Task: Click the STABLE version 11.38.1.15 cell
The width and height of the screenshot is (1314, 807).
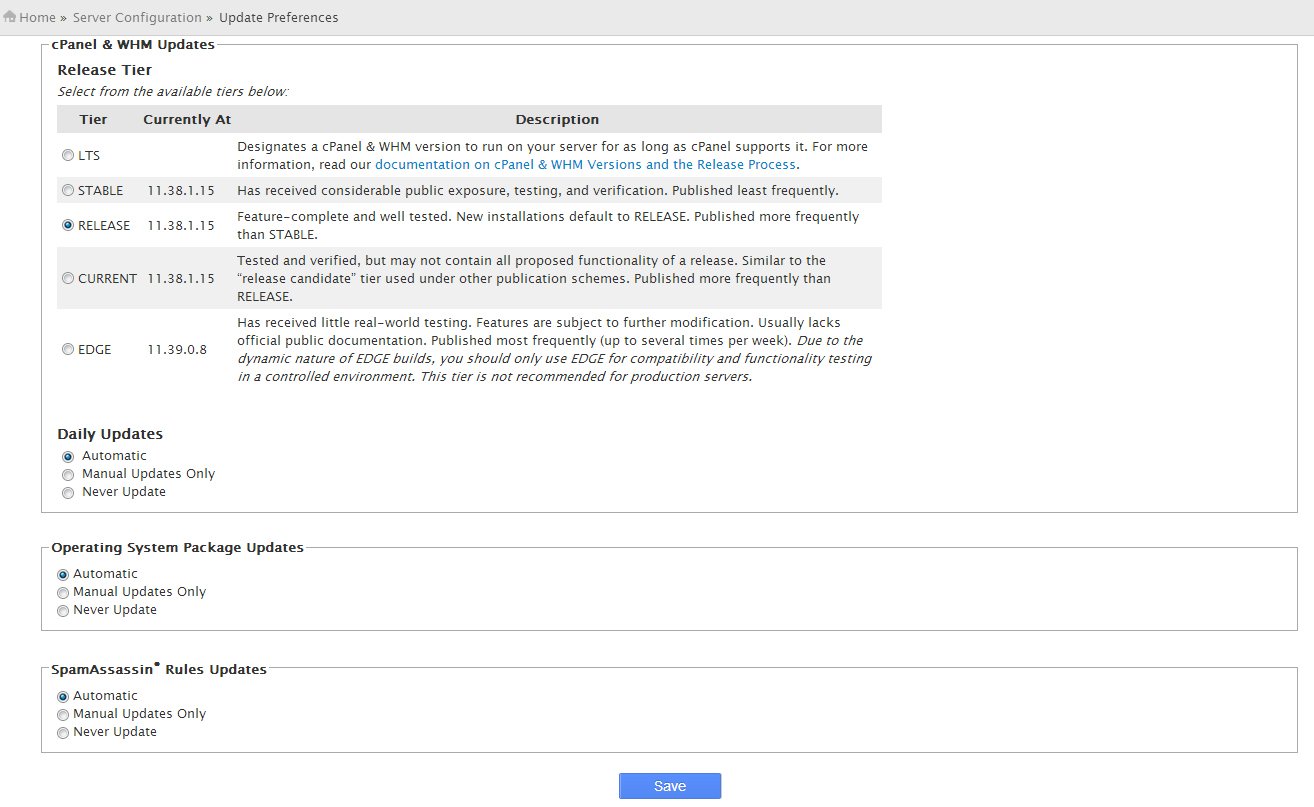Action: (181, 190)
